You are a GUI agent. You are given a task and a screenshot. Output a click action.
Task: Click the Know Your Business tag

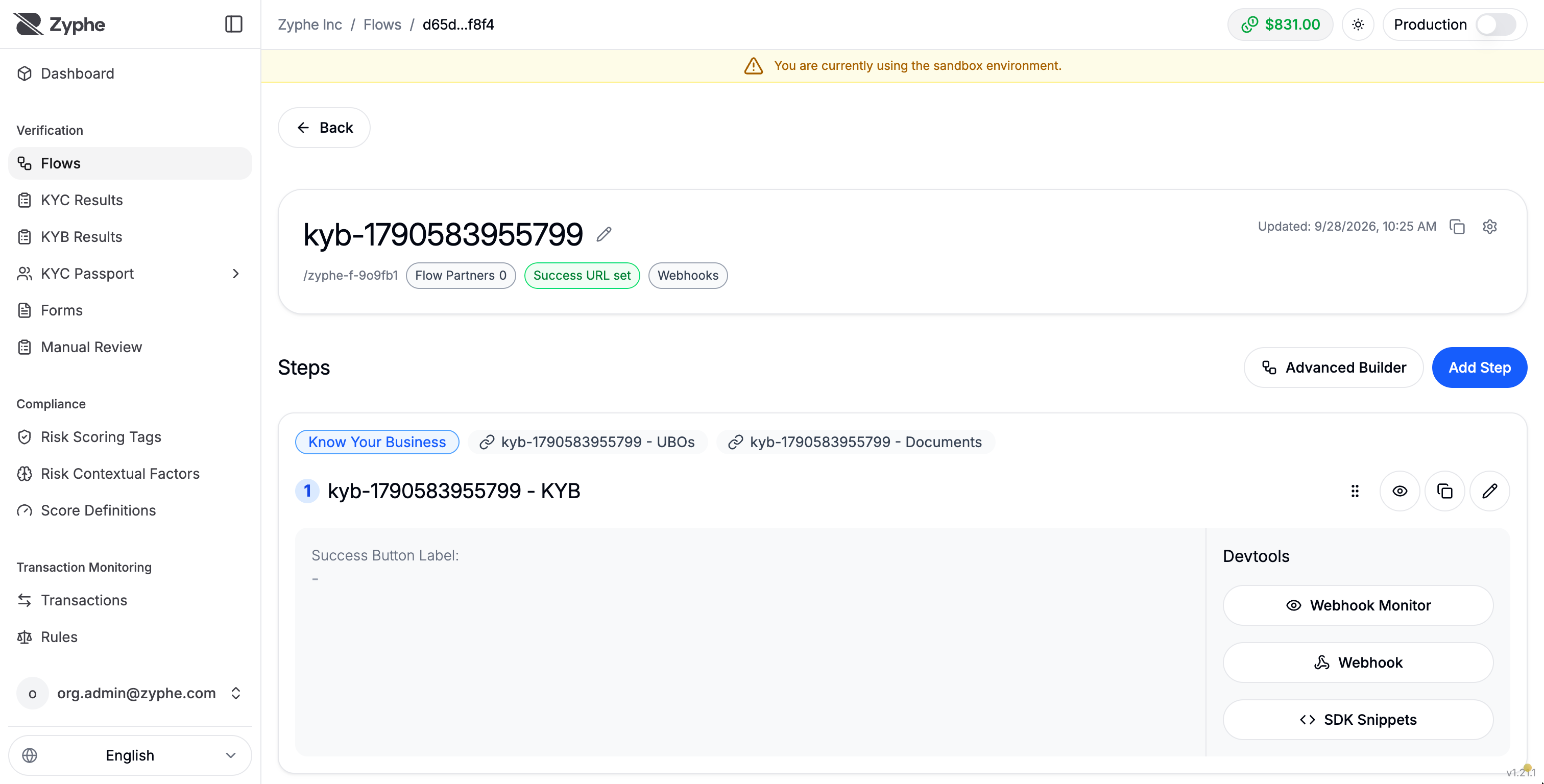tap(377, 442)
